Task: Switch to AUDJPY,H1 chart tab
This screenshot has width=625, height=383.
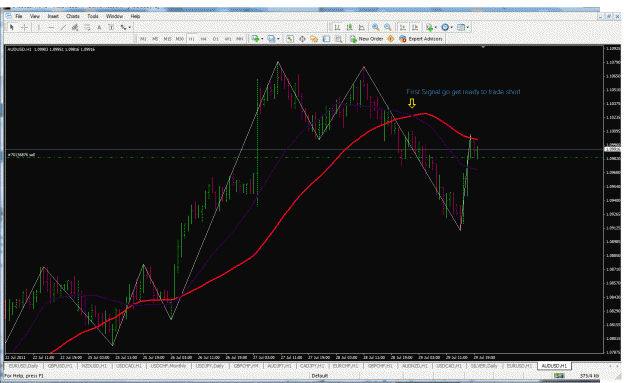Action: (279, 366)
